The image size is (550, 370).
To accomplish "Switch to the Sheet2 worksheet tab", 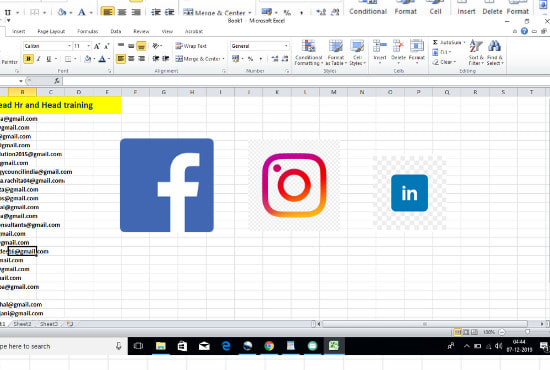I will (x=22, y=324).
